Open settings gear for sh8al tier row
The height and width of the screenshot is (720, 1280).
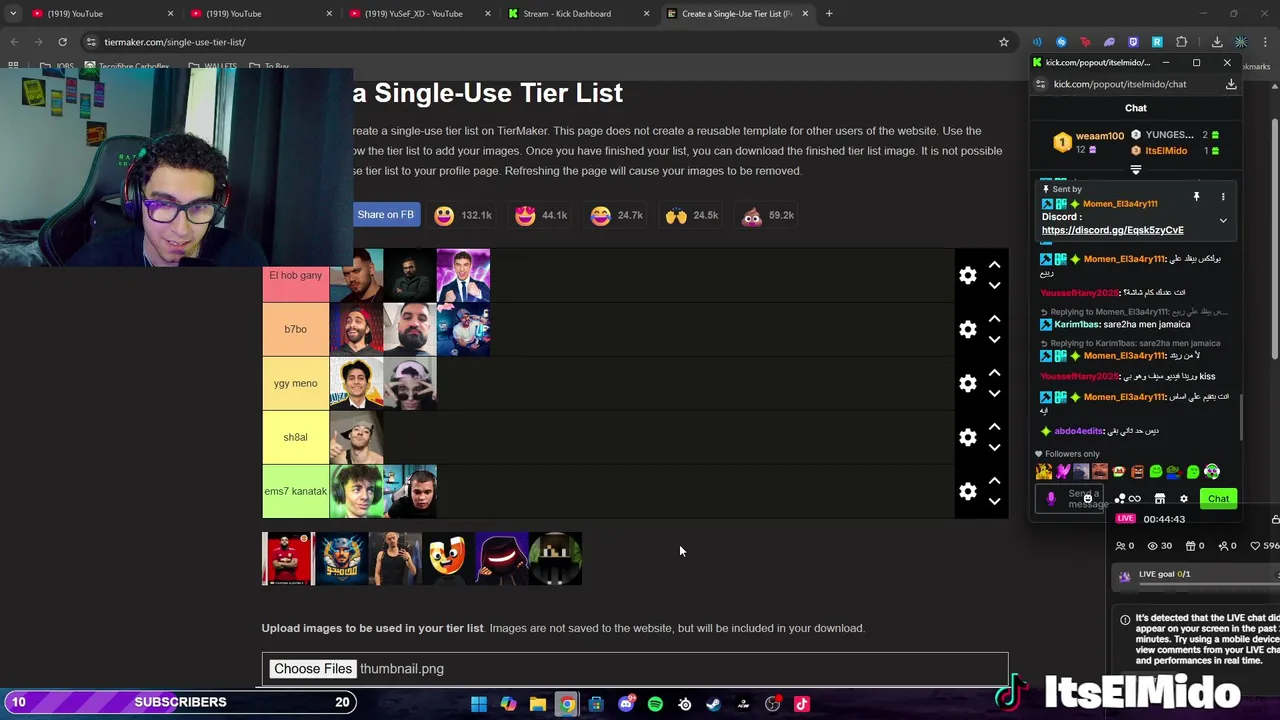pyautogui.click(x=967, y=437)
